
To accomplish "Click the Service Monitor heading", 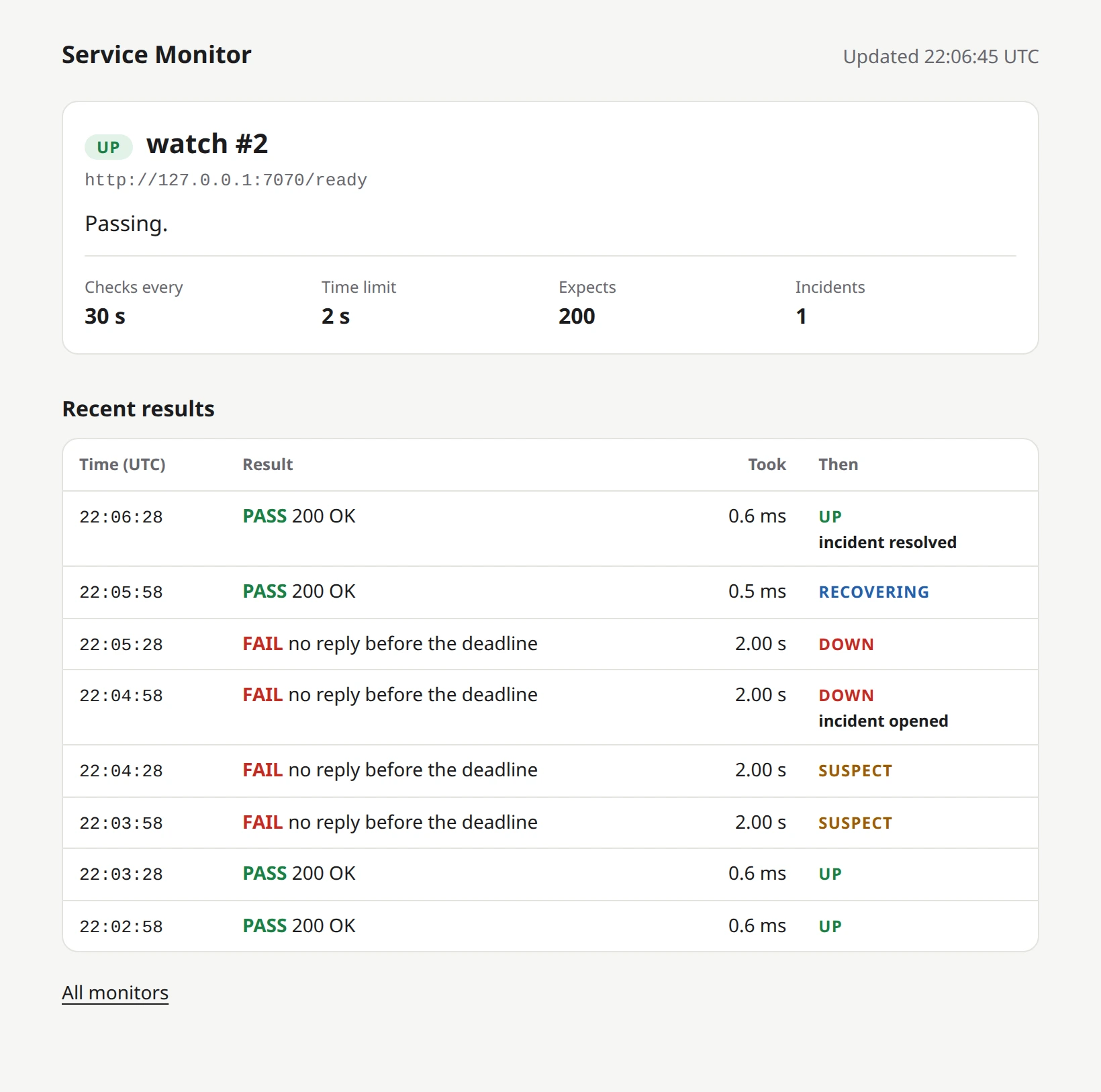I will pyautogui.click(x=156, y=54).
